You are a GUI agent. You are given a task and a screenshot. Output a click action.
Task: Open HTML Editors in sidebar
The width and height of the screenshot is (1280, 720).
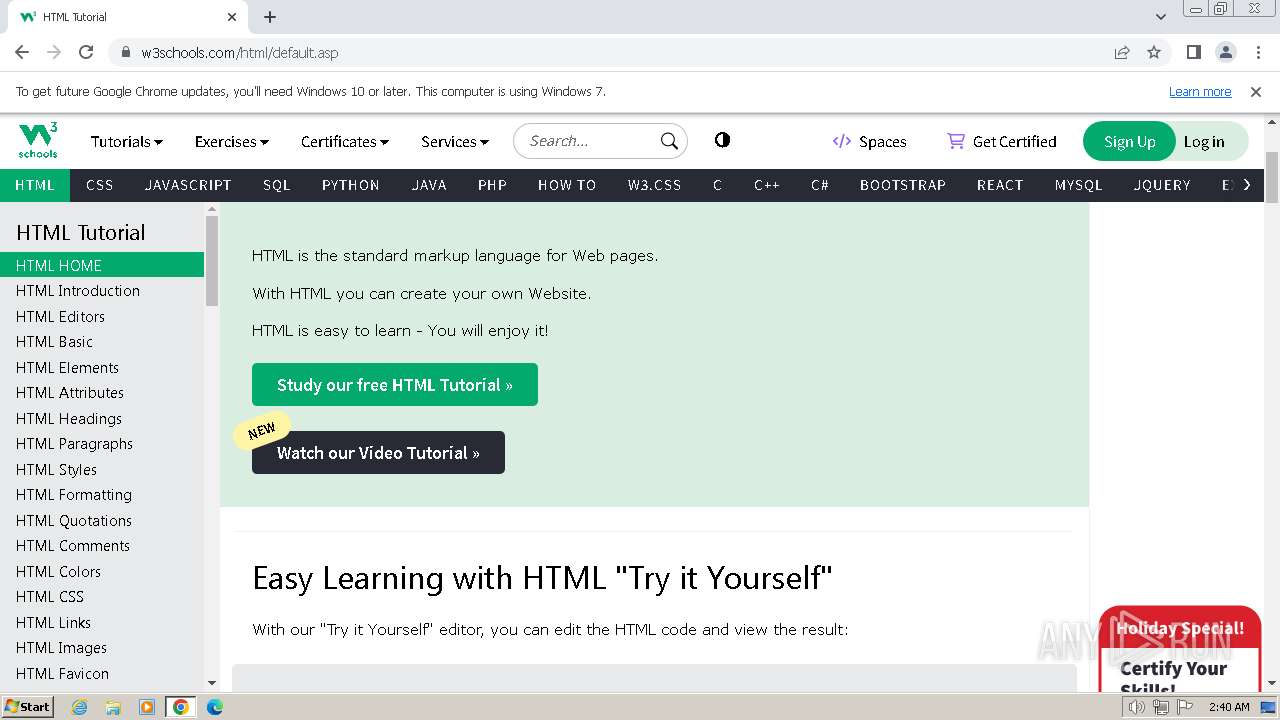click(x=102, y=316)
